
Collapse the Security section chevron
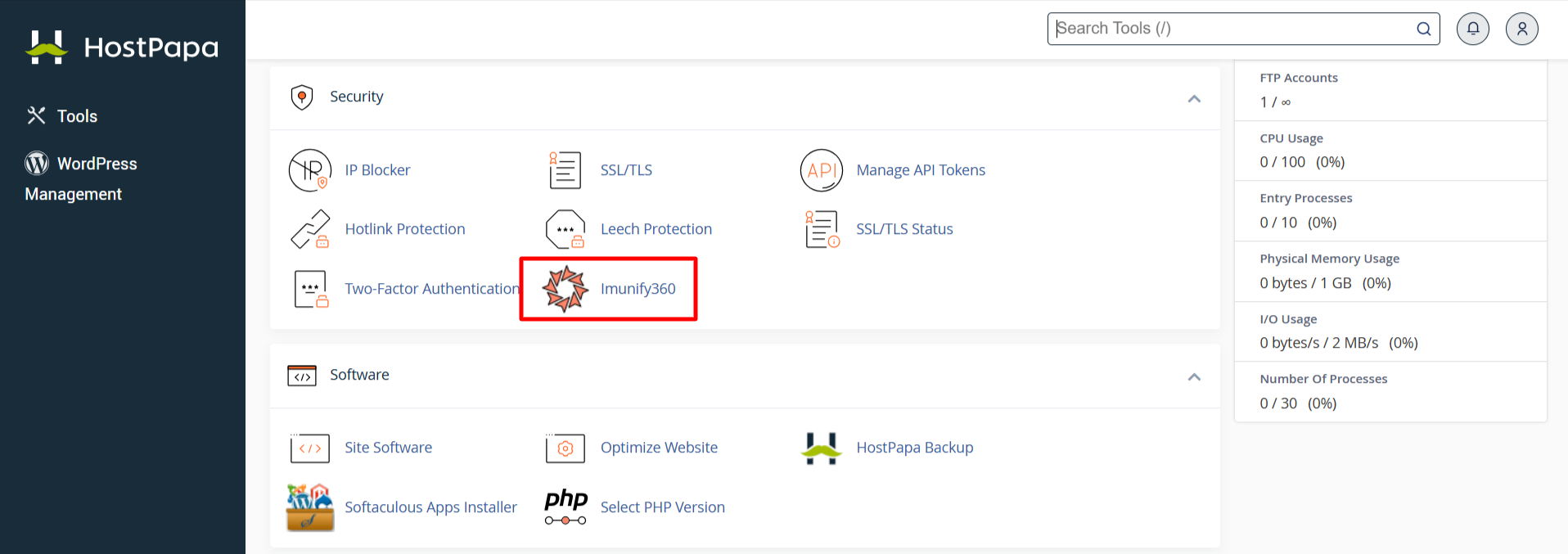(1194, 98)
